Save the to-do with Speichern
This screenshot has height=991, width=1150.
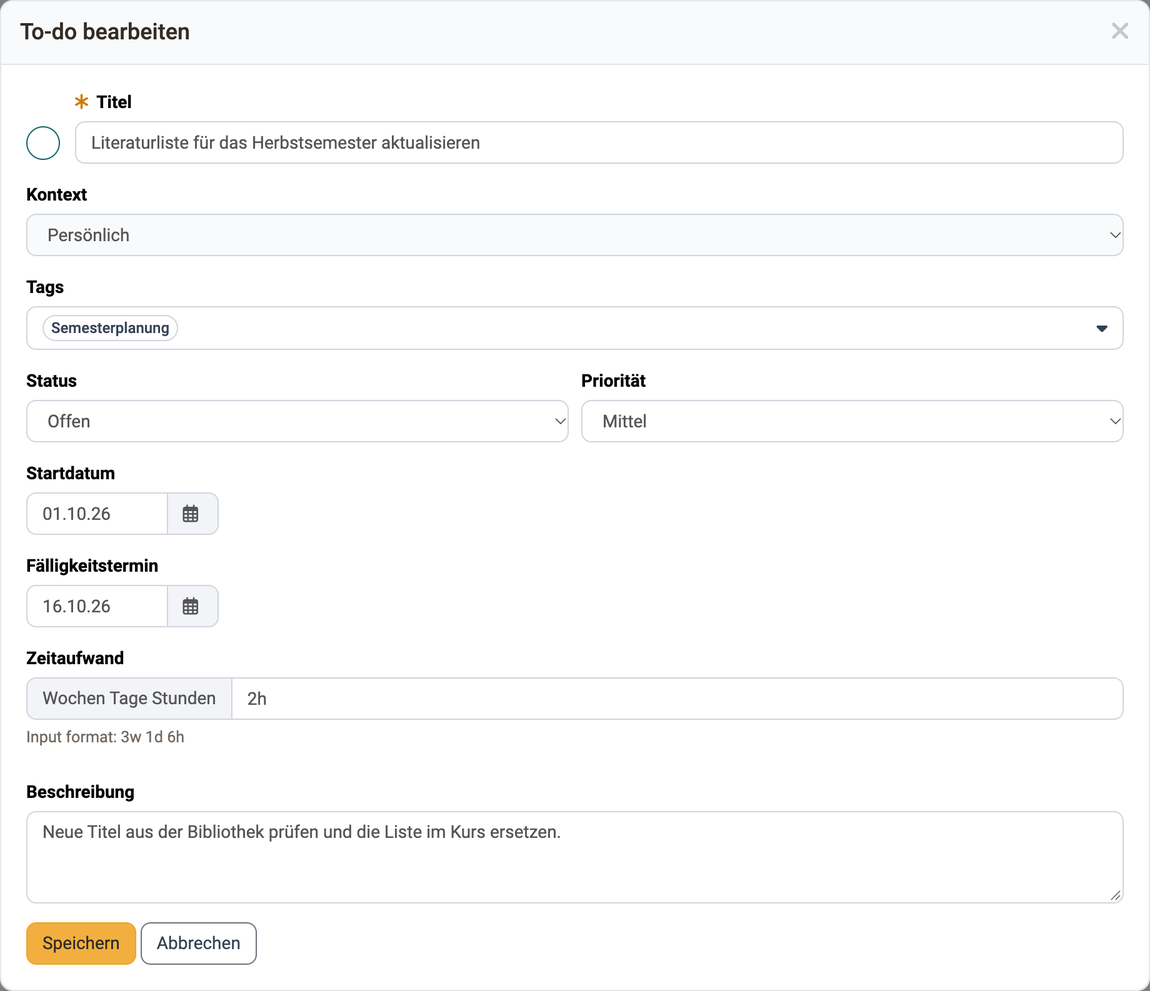81,943
